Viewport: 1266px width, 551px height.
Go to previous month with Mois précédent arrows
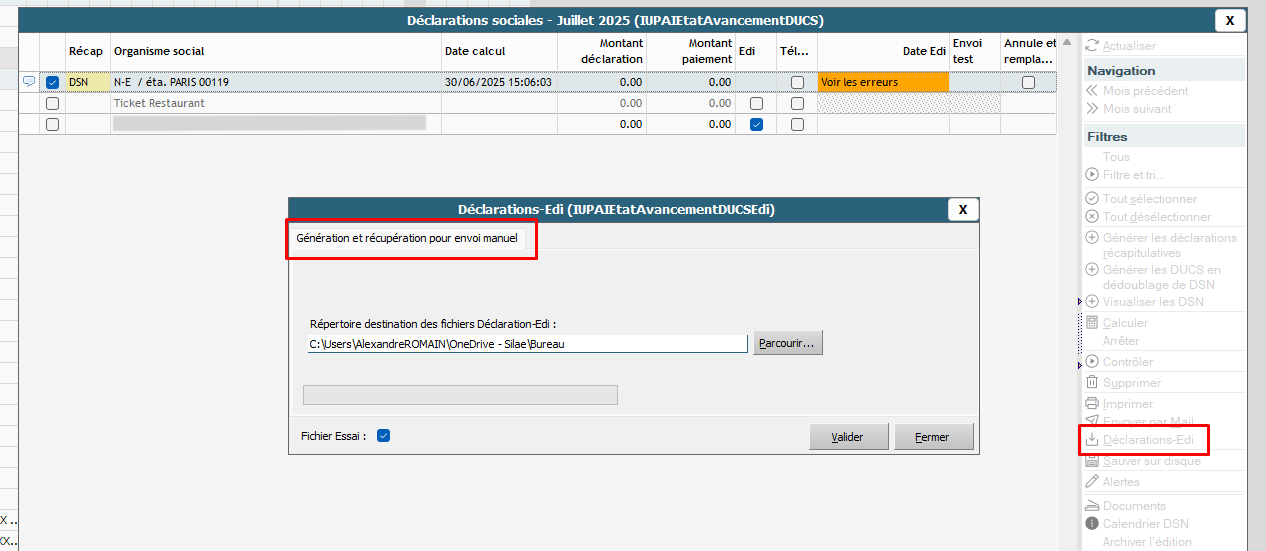click(1092, 91)
